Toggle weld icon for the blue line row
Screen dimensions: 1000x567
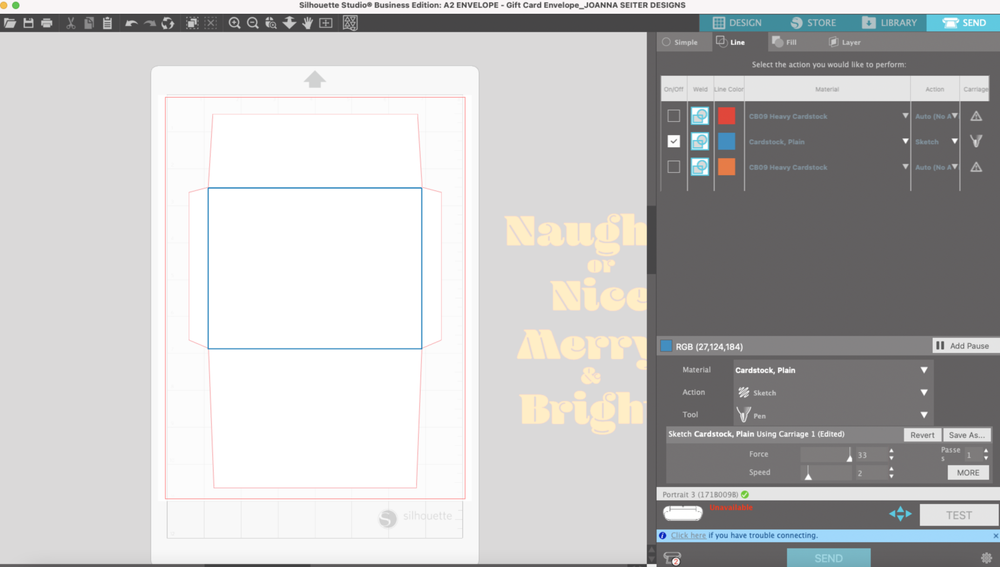700,141
